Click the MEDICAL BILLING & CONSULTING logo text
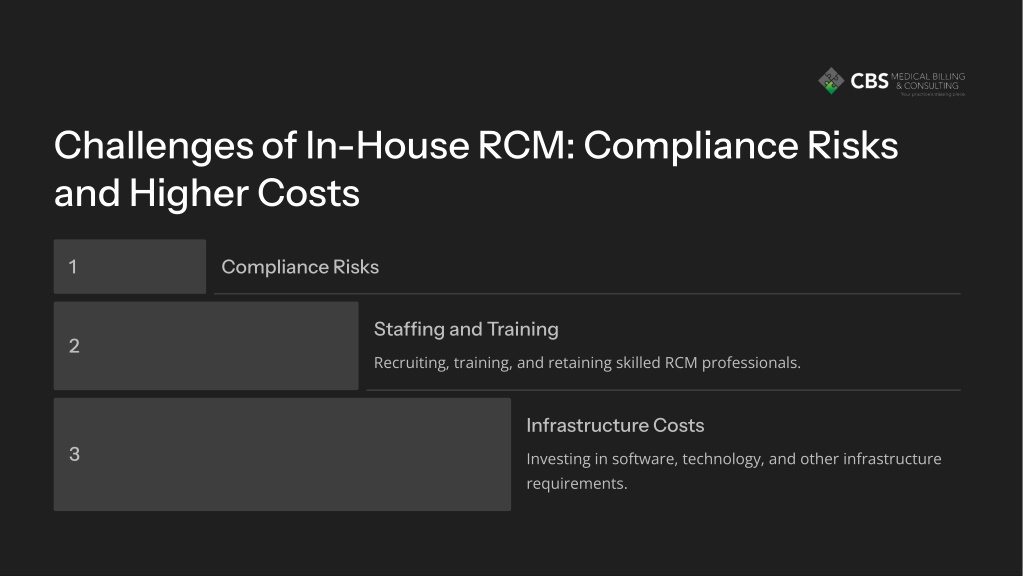Screen dimensions: 1023x576 click(928, 81)
